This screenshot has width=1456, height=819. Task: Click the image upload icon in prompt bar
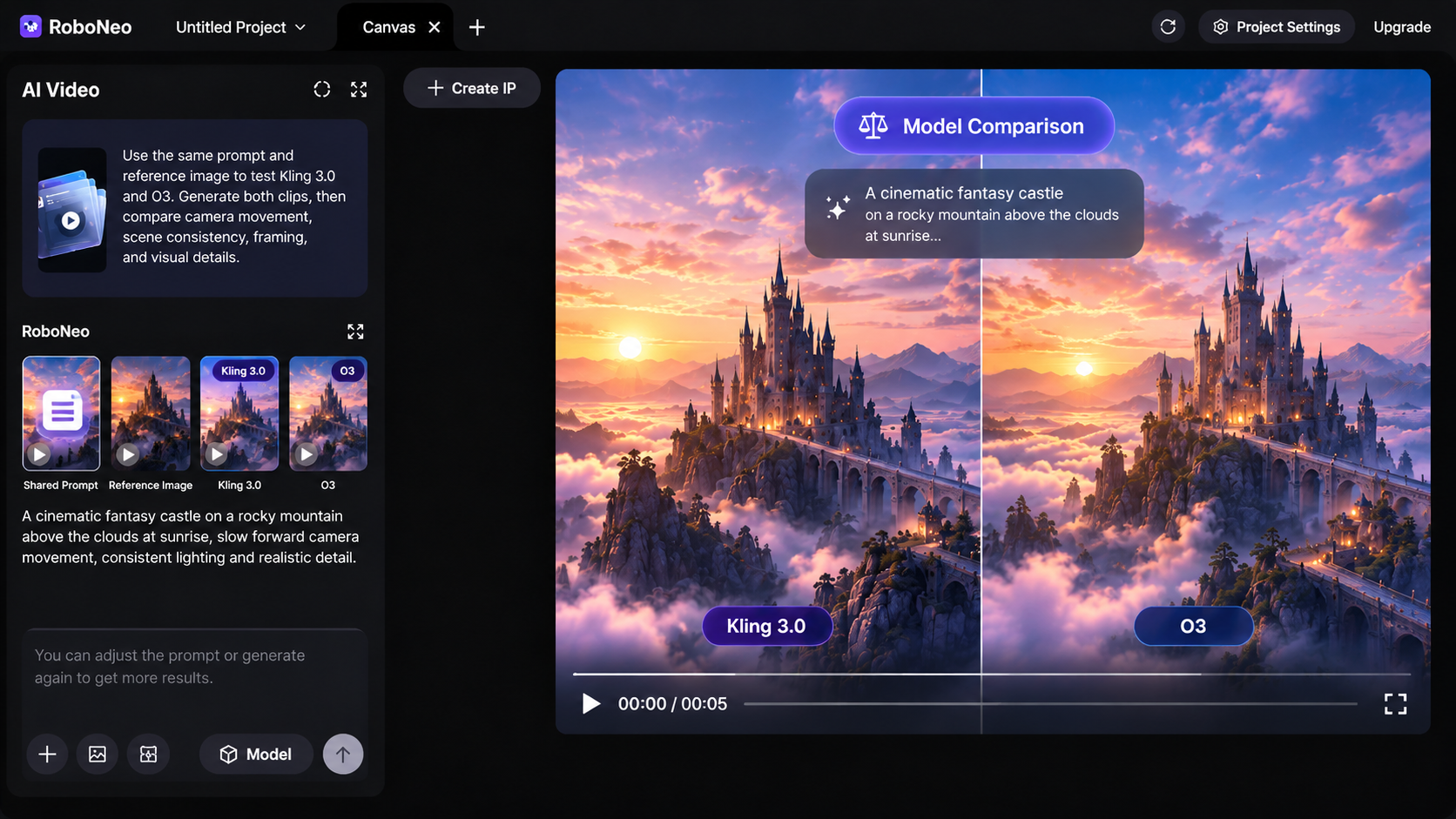(x=98, y=755)
